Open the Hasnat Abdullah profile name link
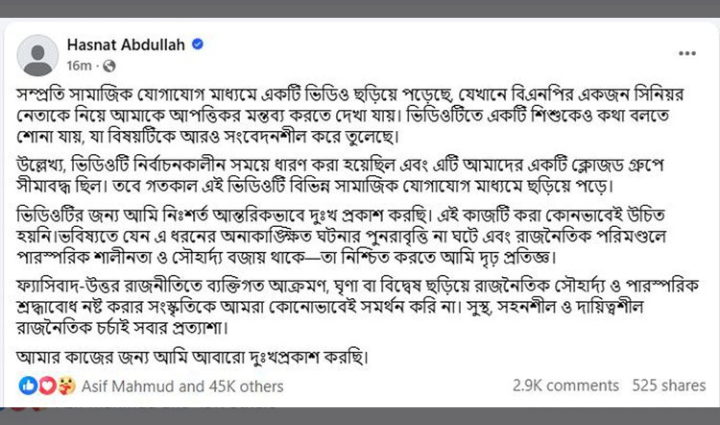 [x=124, y=45]
